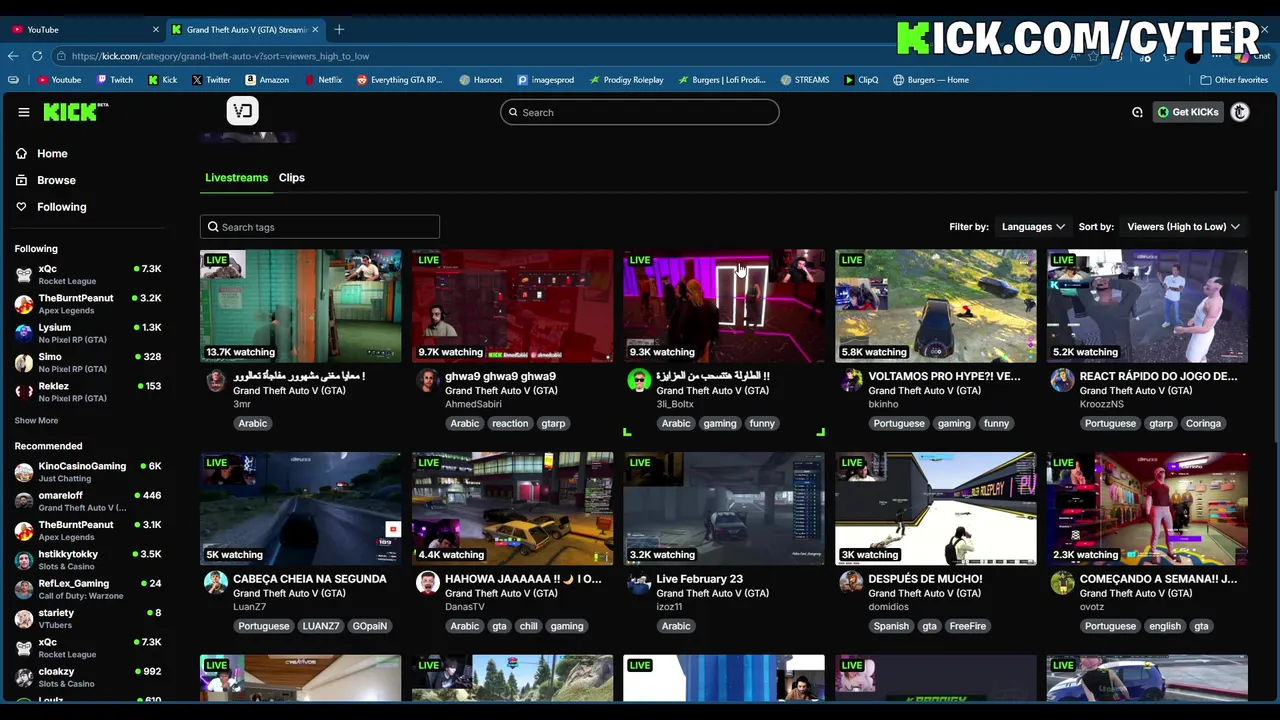Click domidios channel avatar
The height and width of the screenshot is (720, 1280).
click(x=851, y=583)
